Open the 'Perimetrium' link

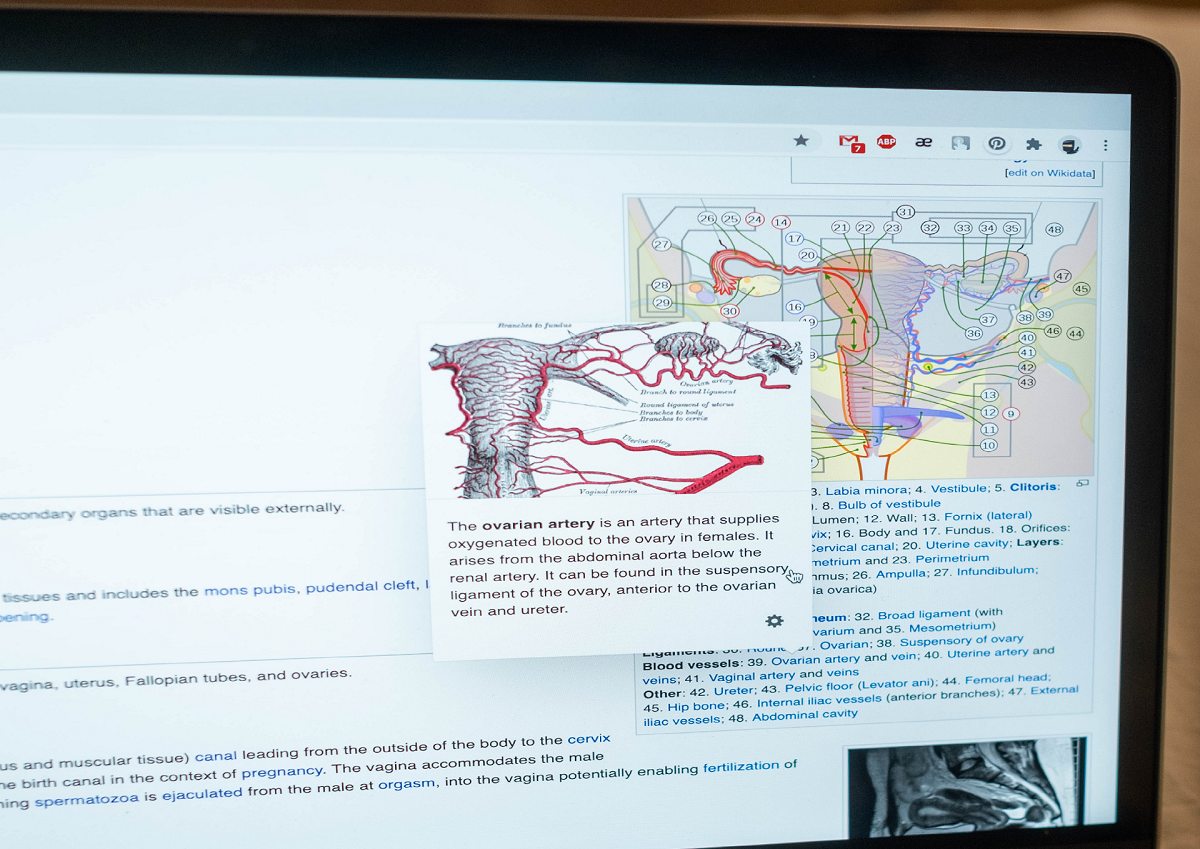click(952, 559)
